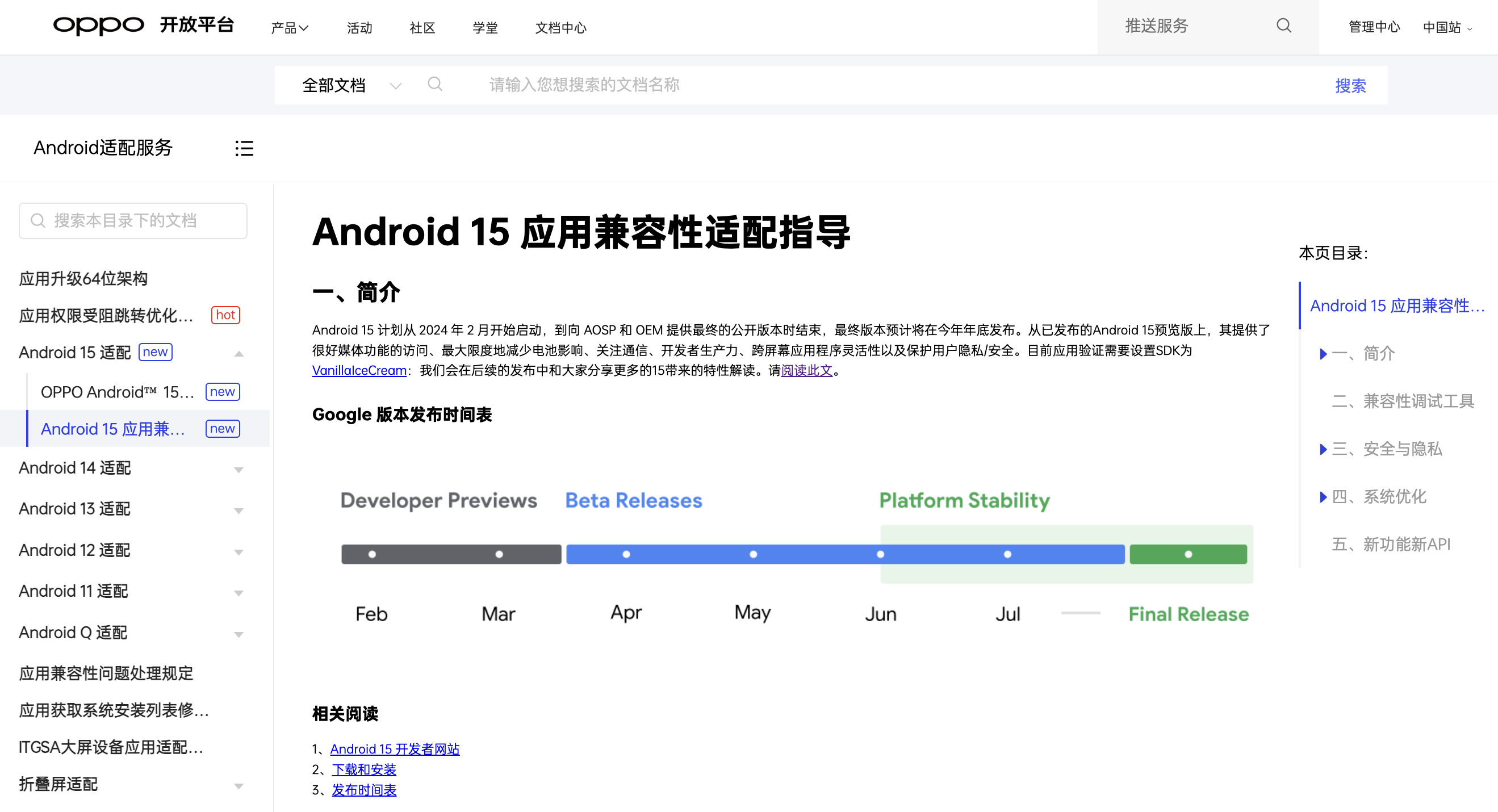Expand the 折叠屏适配 section
The width and height of the screenshot is (1498, 812).
pyautogui.click(x=238, y=786)
